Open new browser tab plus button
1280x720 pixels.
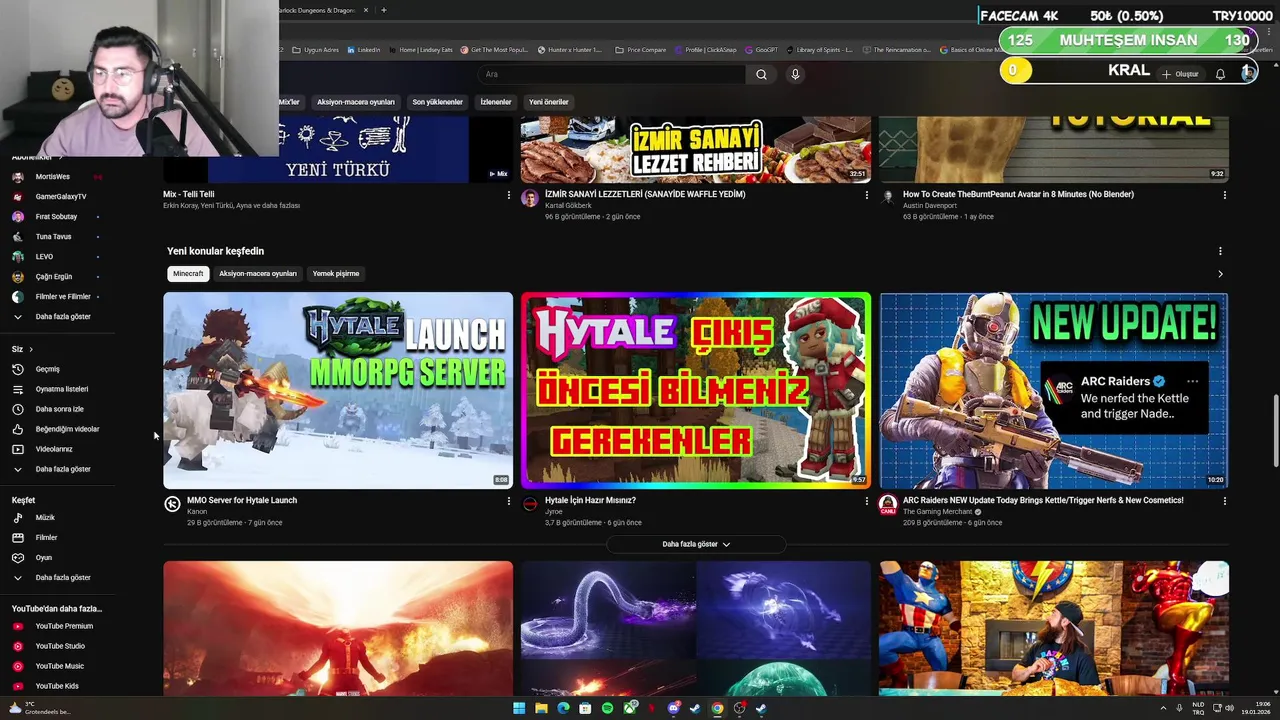(384, 10)
